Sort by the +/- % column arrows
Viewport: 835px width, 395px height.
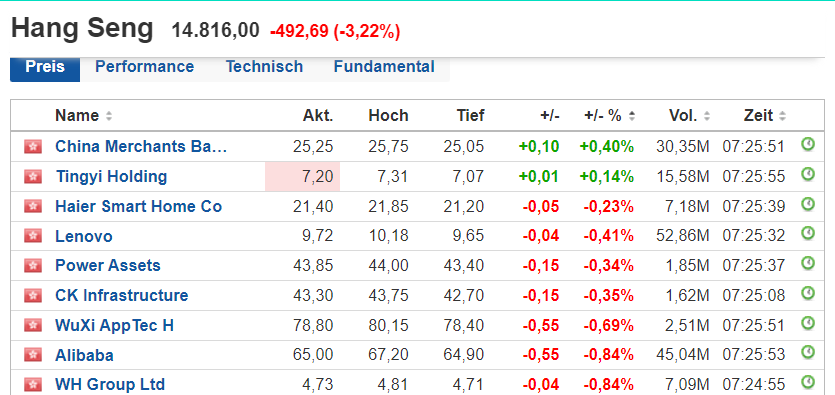point(632,116)
